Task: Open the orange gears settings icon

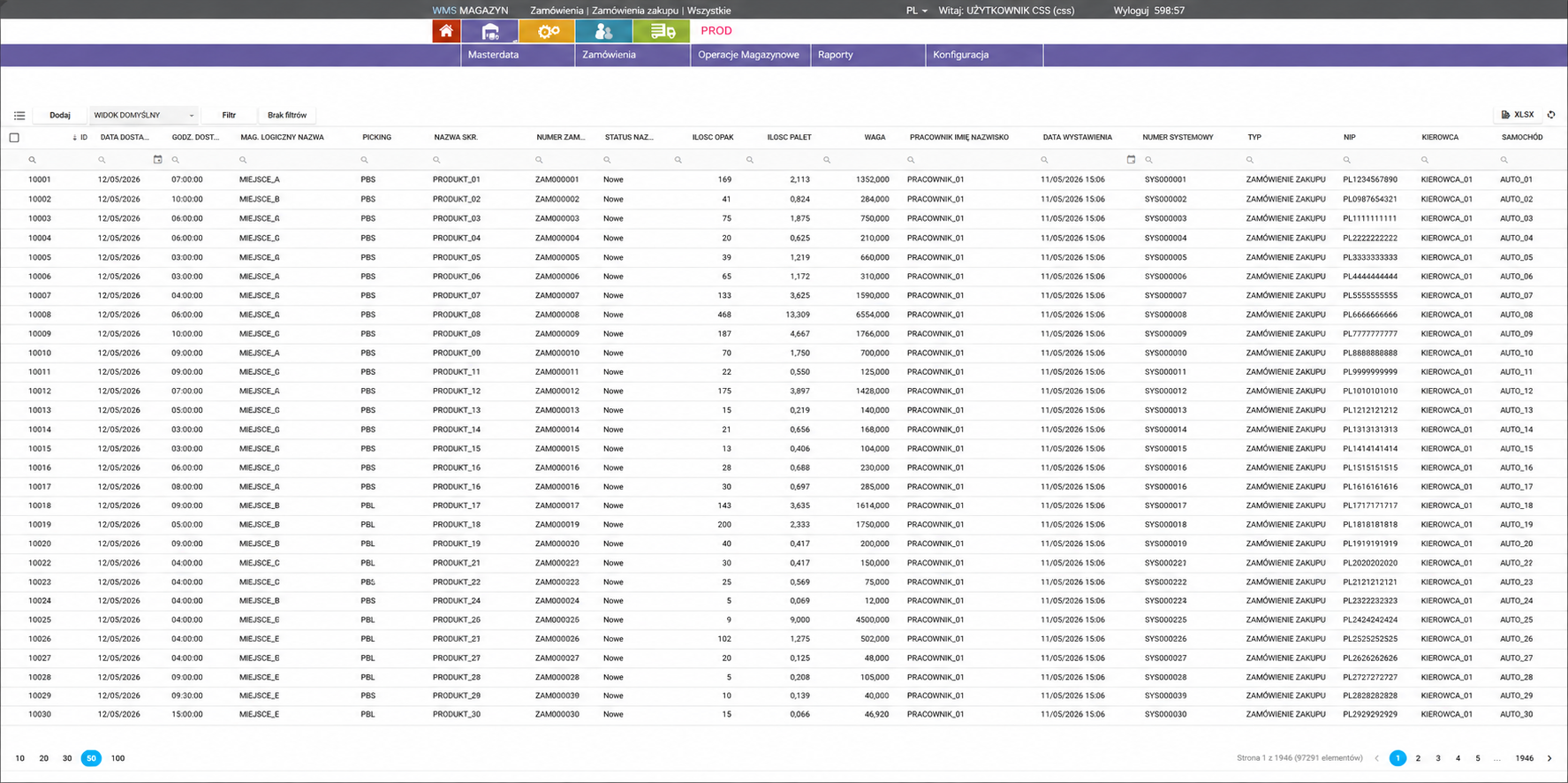Action: pos(548,31)
